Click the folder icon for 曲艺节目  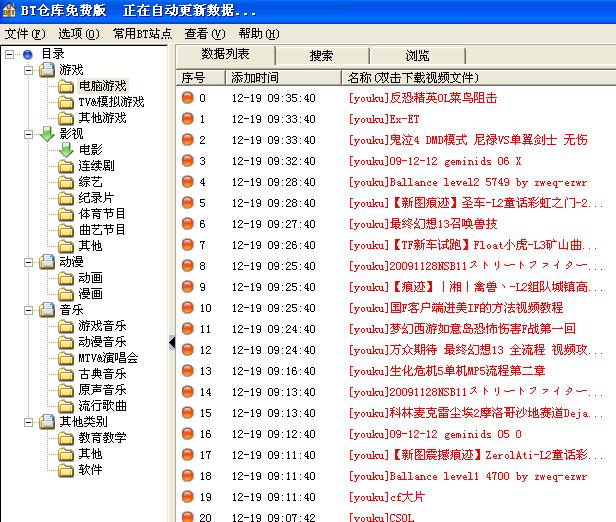coord(66,230)
